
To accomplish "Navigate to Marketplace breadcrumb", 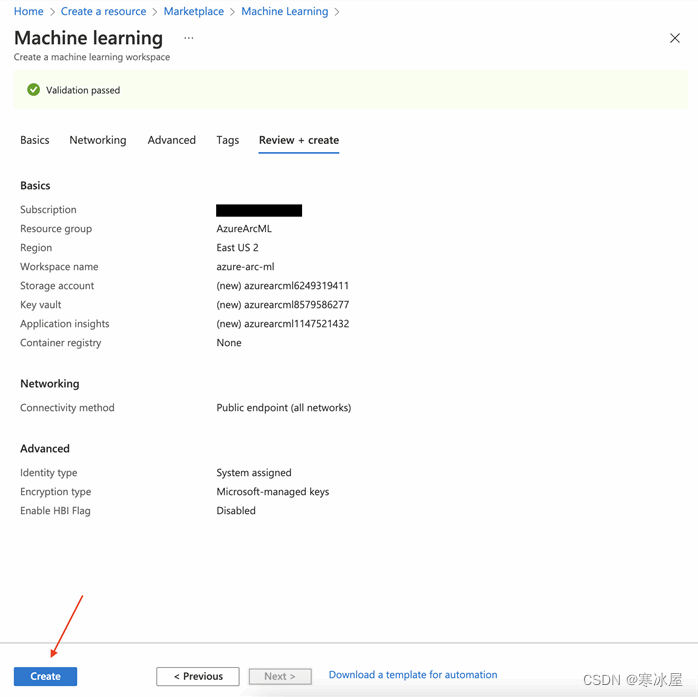I will [x=194, y=11].
